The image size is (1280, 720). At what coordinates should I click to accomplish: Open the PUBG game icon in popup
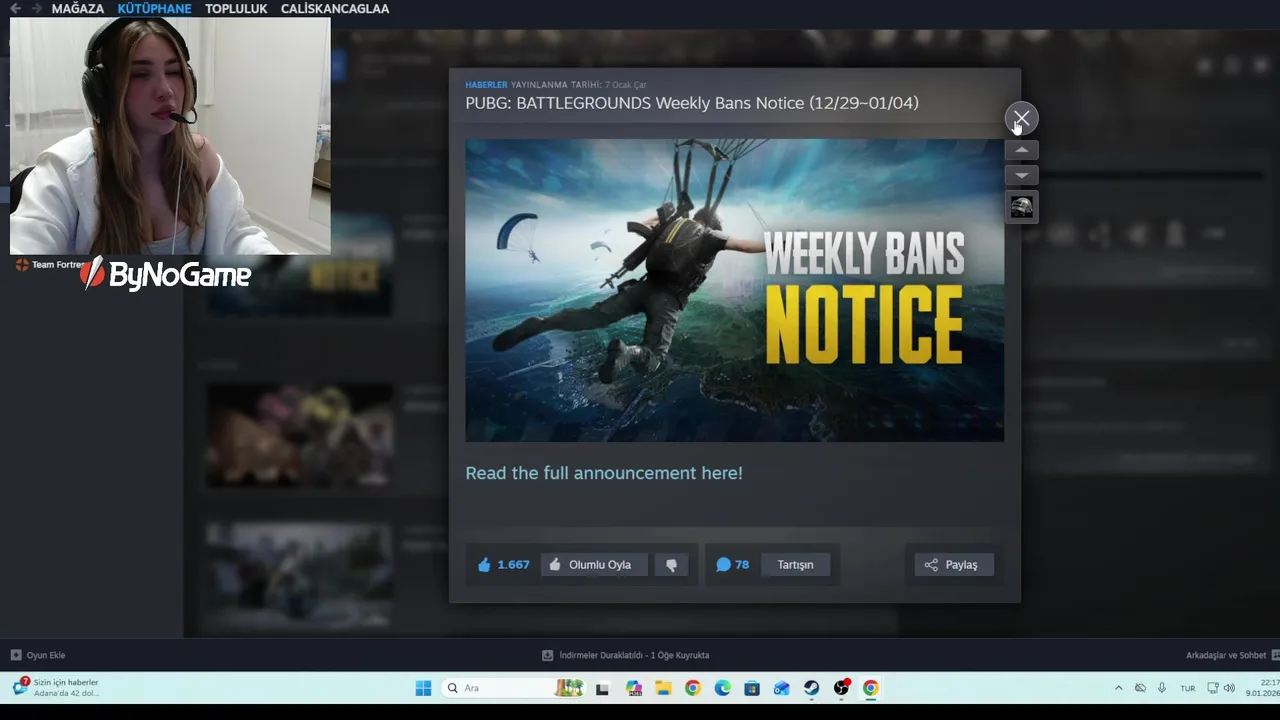tap(1021, 207)
